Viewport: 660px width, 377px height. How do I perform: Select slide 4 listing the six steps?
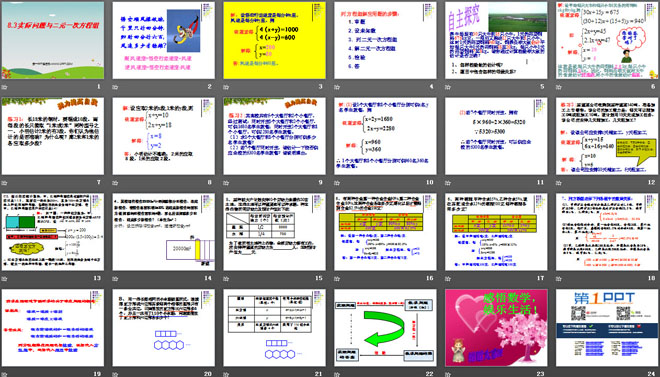[x=385, y=40]
